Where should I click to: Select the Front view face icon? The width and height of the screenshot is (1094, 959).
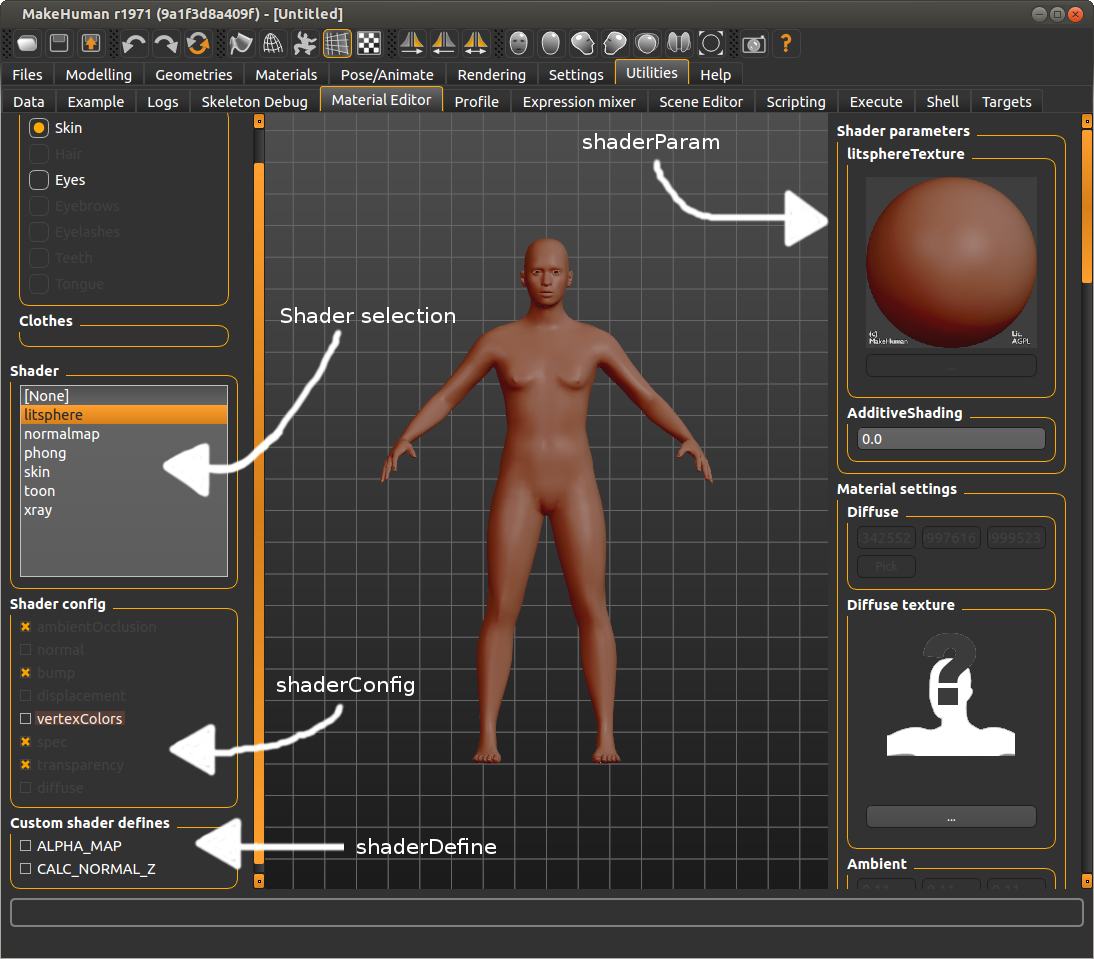point(518,44)
